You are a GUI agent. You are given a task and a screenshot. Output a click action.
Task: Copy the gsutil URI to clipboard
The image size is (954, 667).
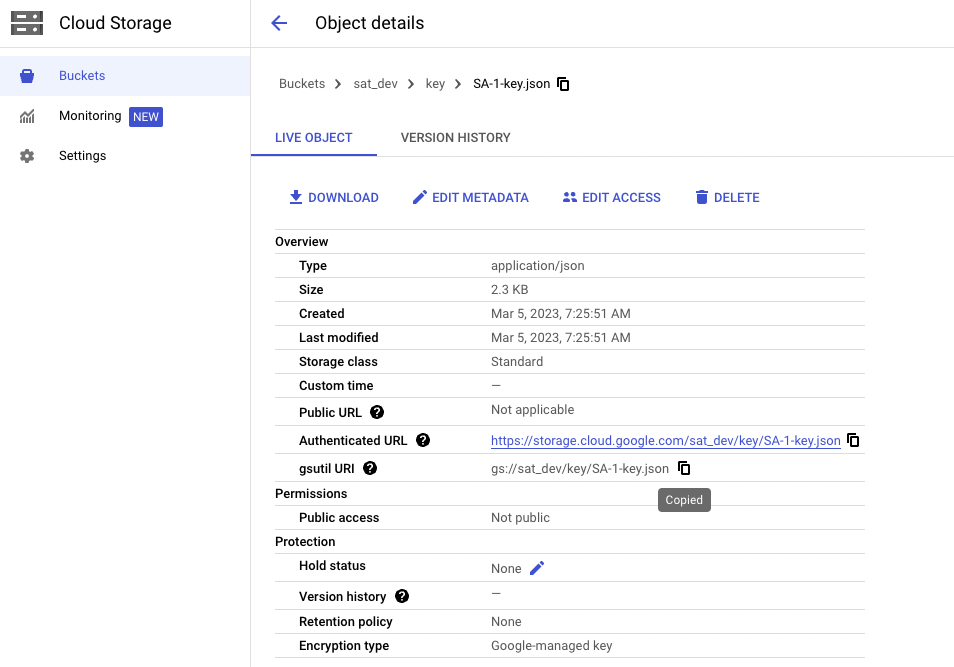point(684,468)
